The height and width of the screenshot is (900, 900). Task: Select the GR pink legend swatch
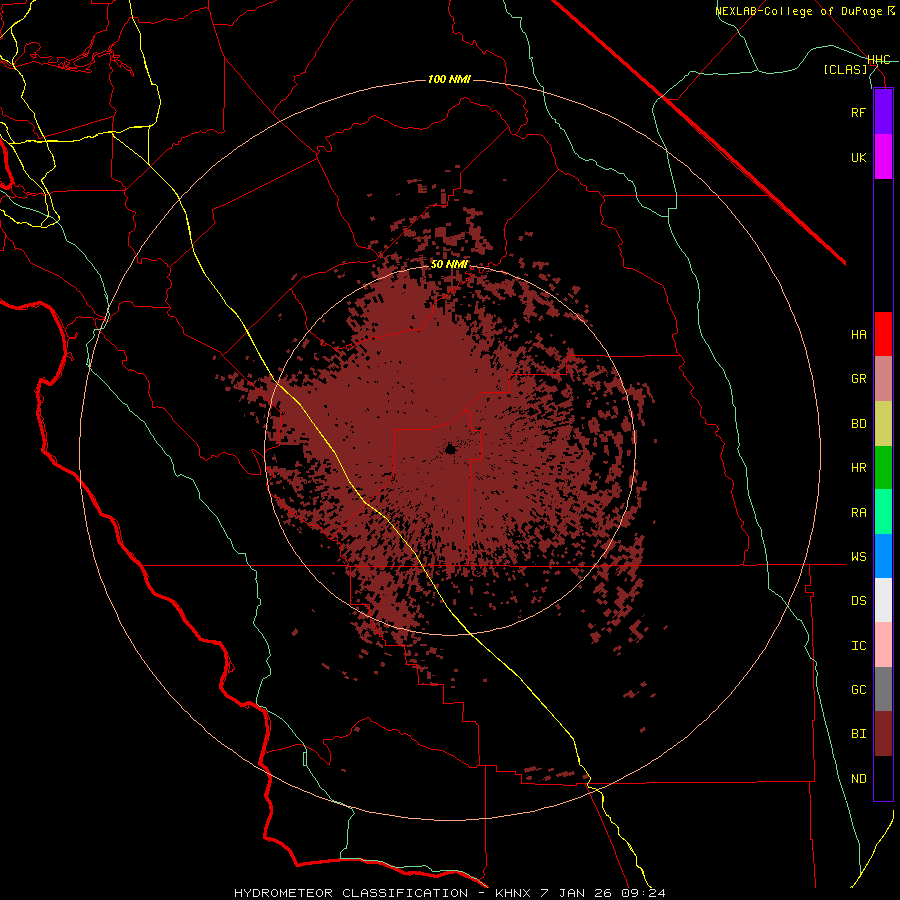pos(883,379)
